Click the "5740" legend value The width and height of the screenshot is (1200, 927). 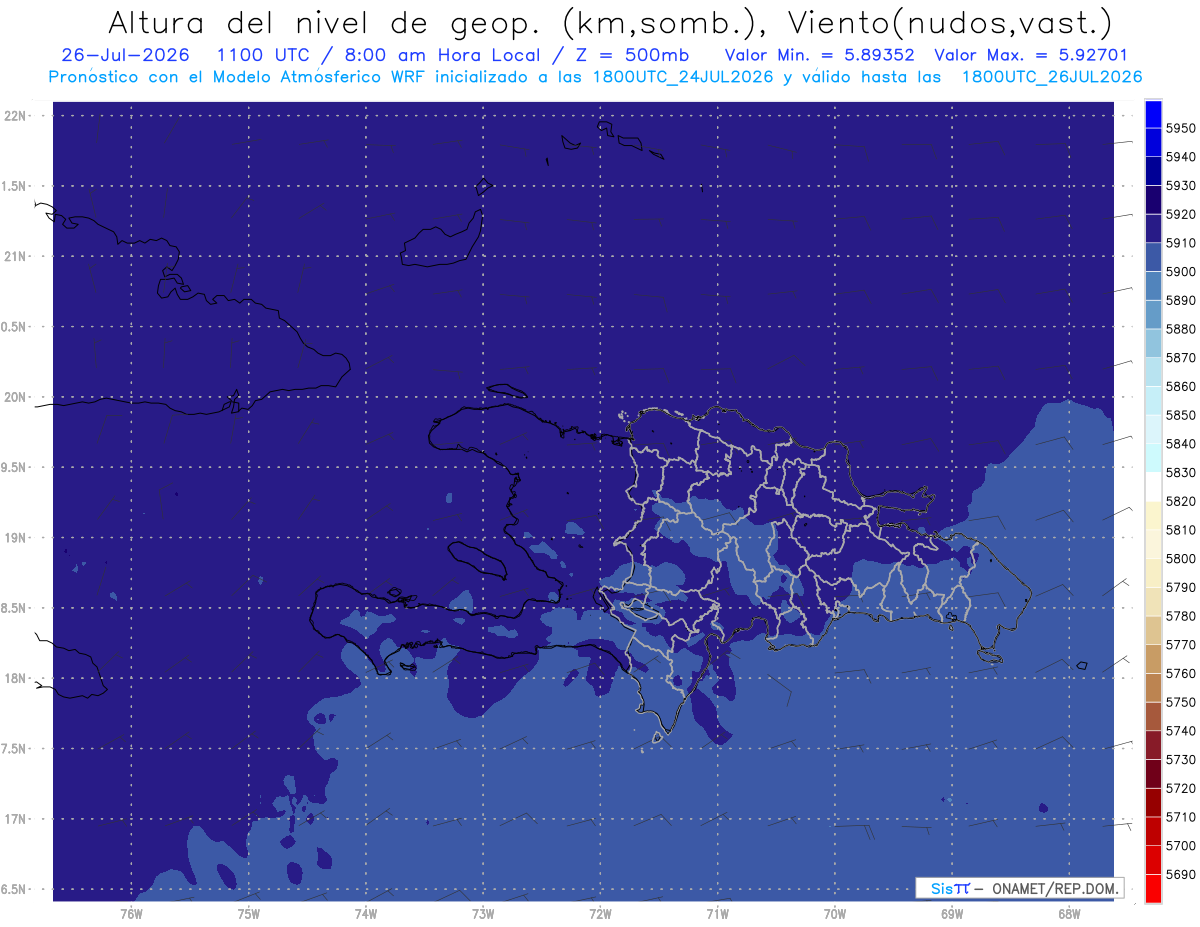[x=1180, y=731]
